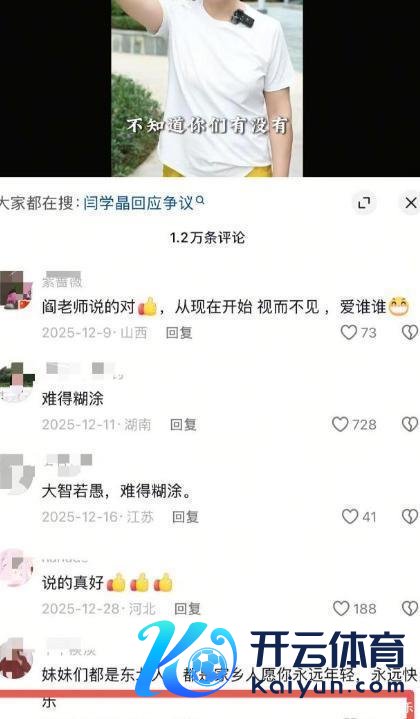Open the avatar of the 说的真好 commenter
The image size is (420, 719).
click(16, 568)
